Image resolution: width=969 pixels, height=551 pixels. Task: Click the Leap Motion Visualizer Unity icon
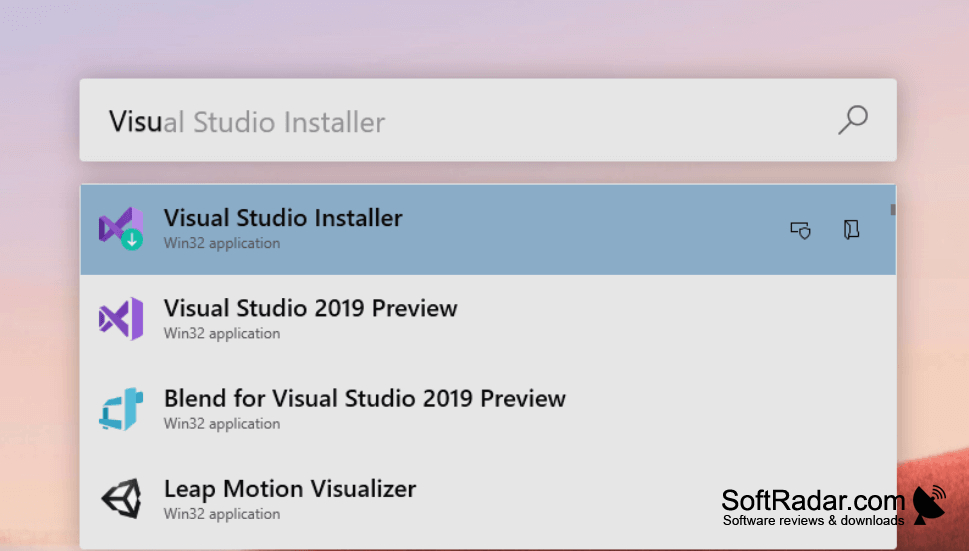pos(121,498)
